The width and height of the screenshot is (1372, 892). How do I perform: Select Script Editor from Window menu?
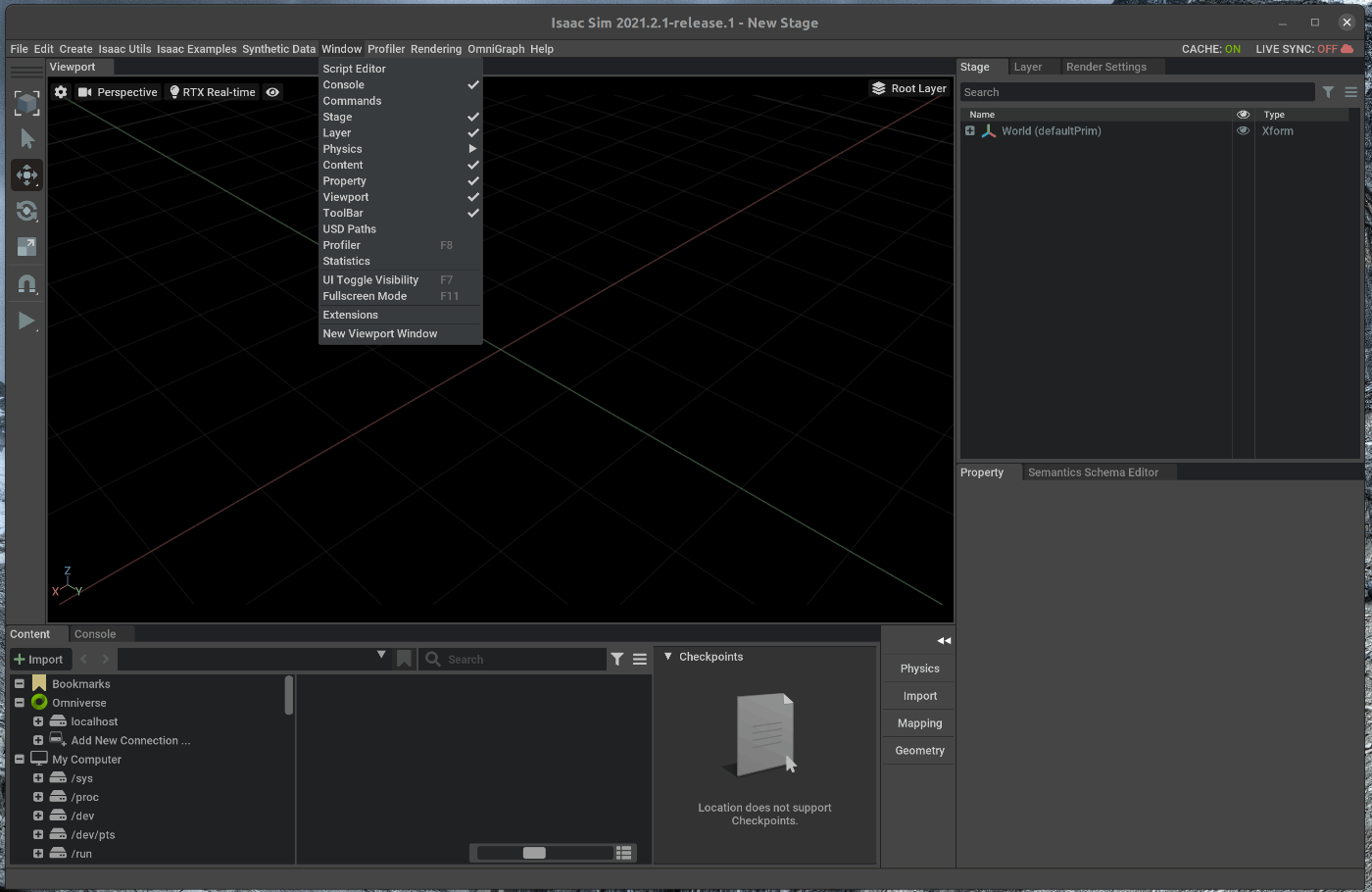click(x=400, y=69)
